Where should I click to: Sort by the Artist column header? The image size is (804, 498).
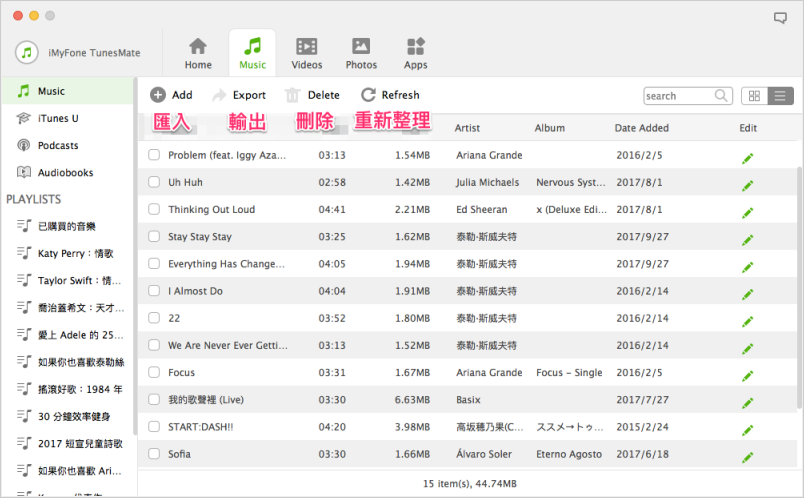[x=467, y=128]
